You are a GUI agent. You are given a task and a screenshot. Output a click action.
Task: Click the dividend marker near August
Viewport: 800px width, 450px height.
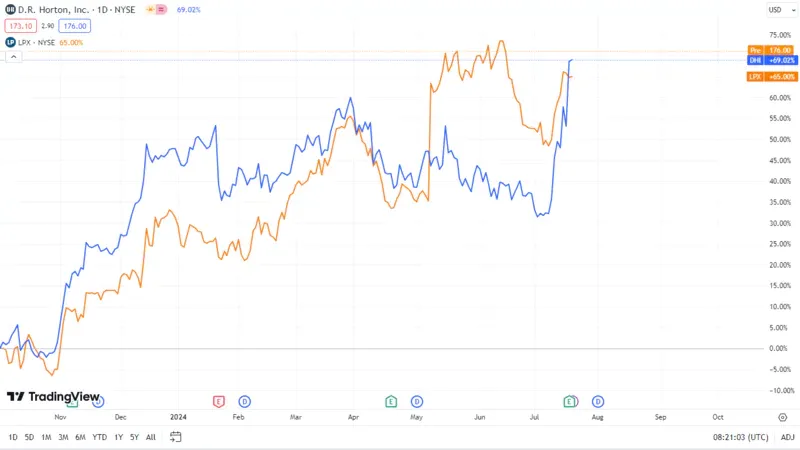597,402
